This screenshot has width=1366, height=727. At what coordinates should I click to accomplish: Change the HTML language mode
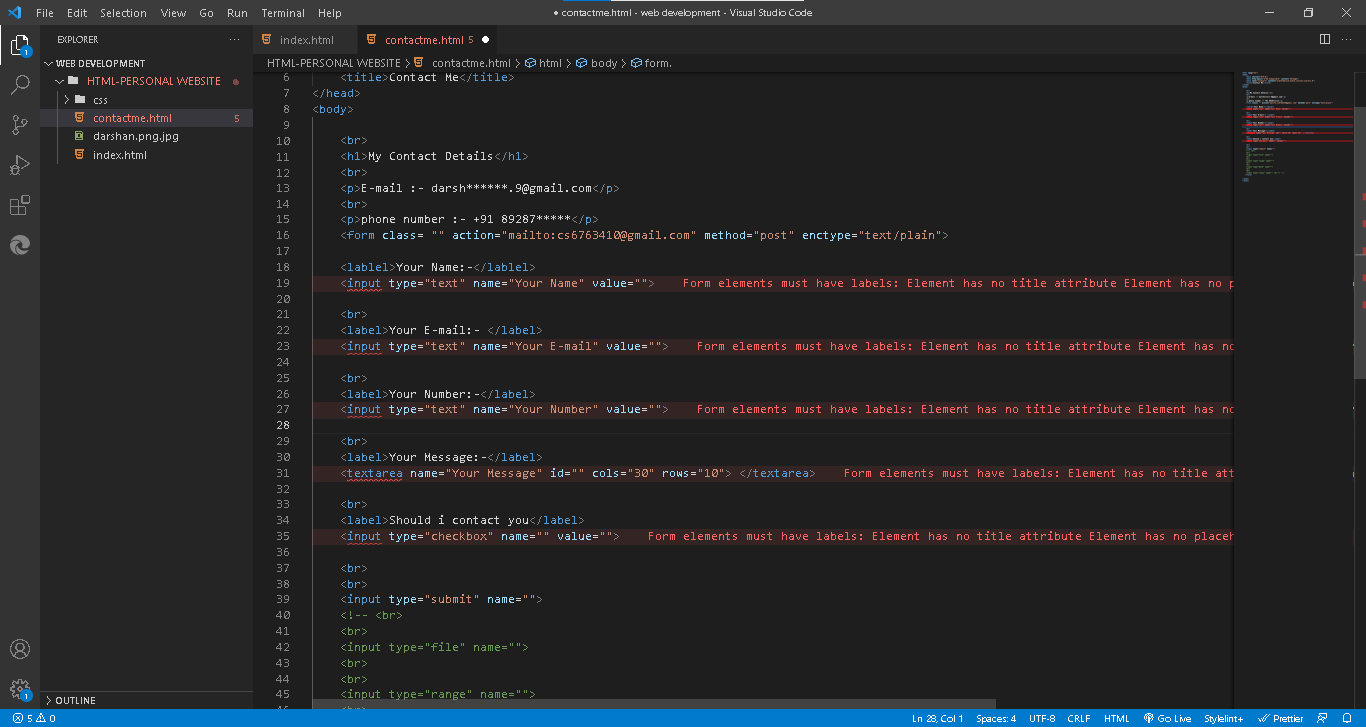tap(1116, 718)
